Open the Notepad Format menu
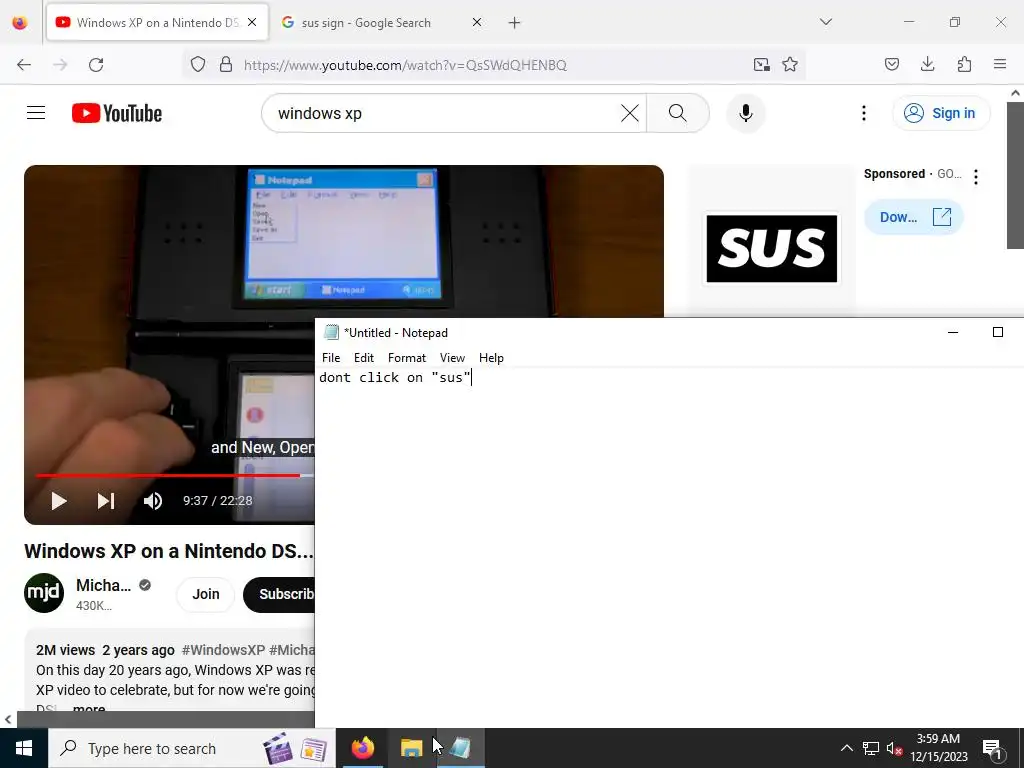Viewport: 1024px width, 768px height. click(x=407, y=358)
